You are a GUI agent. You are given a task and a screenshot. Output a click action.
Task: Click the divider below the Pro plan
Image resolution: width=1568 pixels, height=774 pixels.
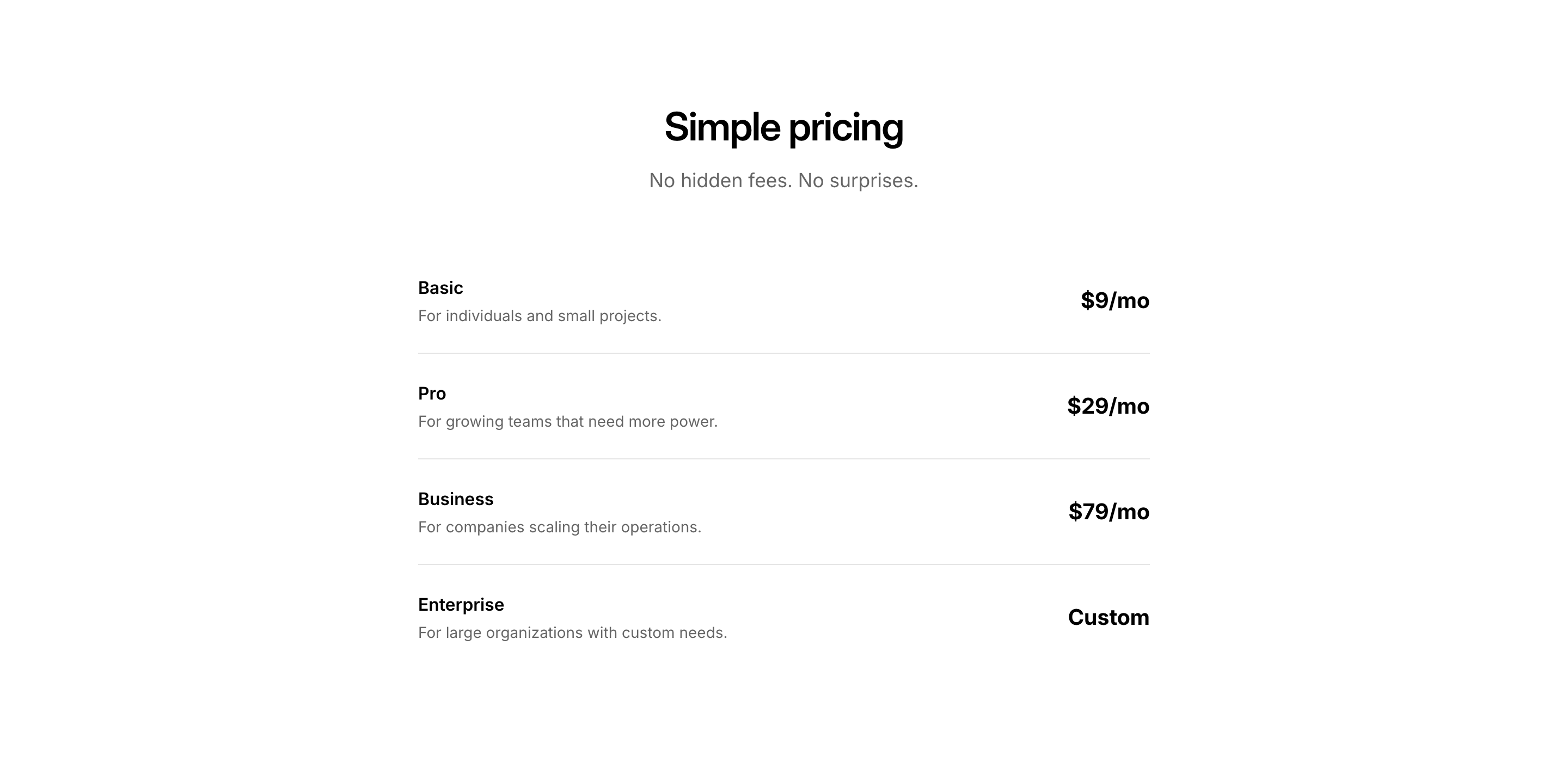pyautogui.click(x=783, y=459)
